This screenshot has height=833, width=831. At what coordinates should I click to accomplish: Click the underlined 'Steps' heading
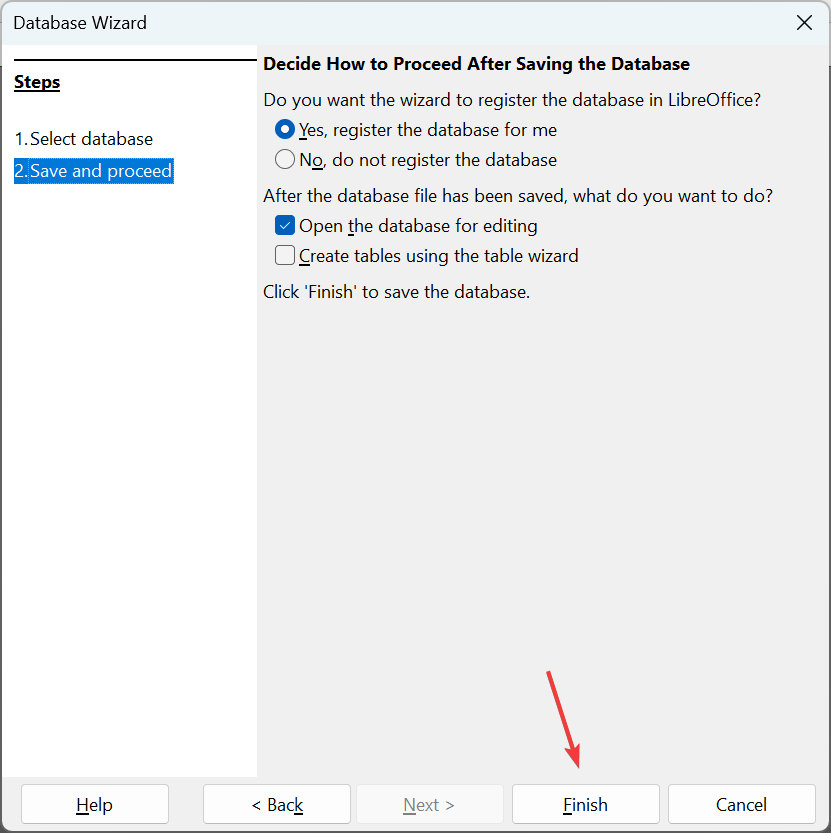click(37, 82)
